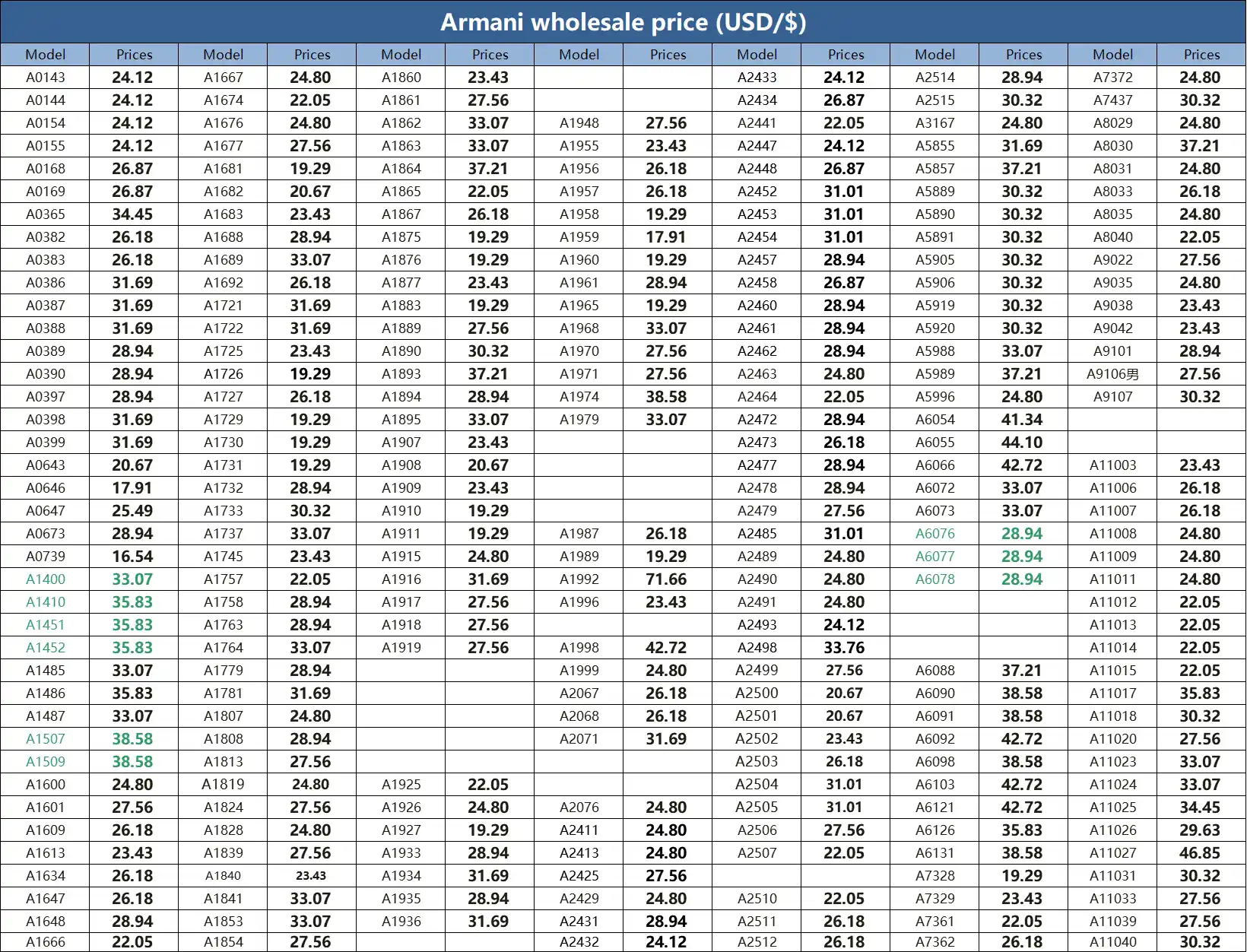Select model cell A11017
The image size is (1247, 952).
coord(1113,693)
